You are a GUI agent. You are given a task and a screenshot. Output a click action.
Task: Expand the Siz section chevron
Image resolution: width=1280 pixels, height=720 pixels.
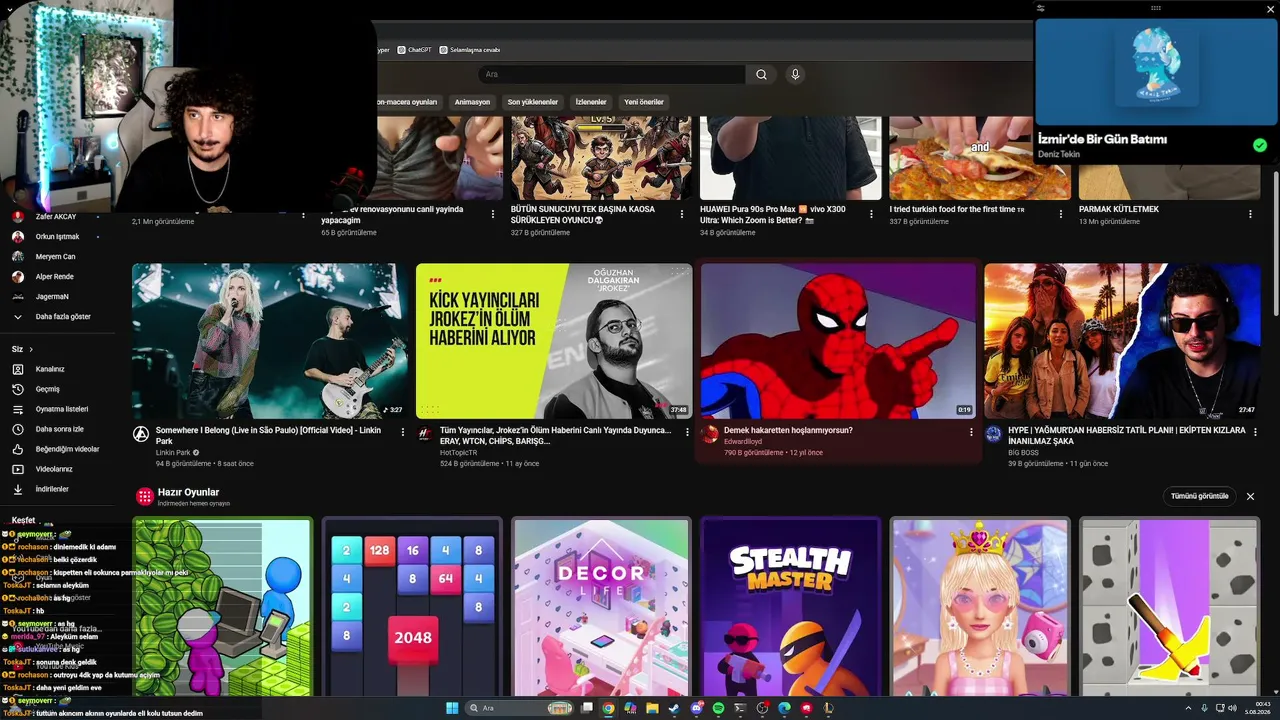point(31,349)
